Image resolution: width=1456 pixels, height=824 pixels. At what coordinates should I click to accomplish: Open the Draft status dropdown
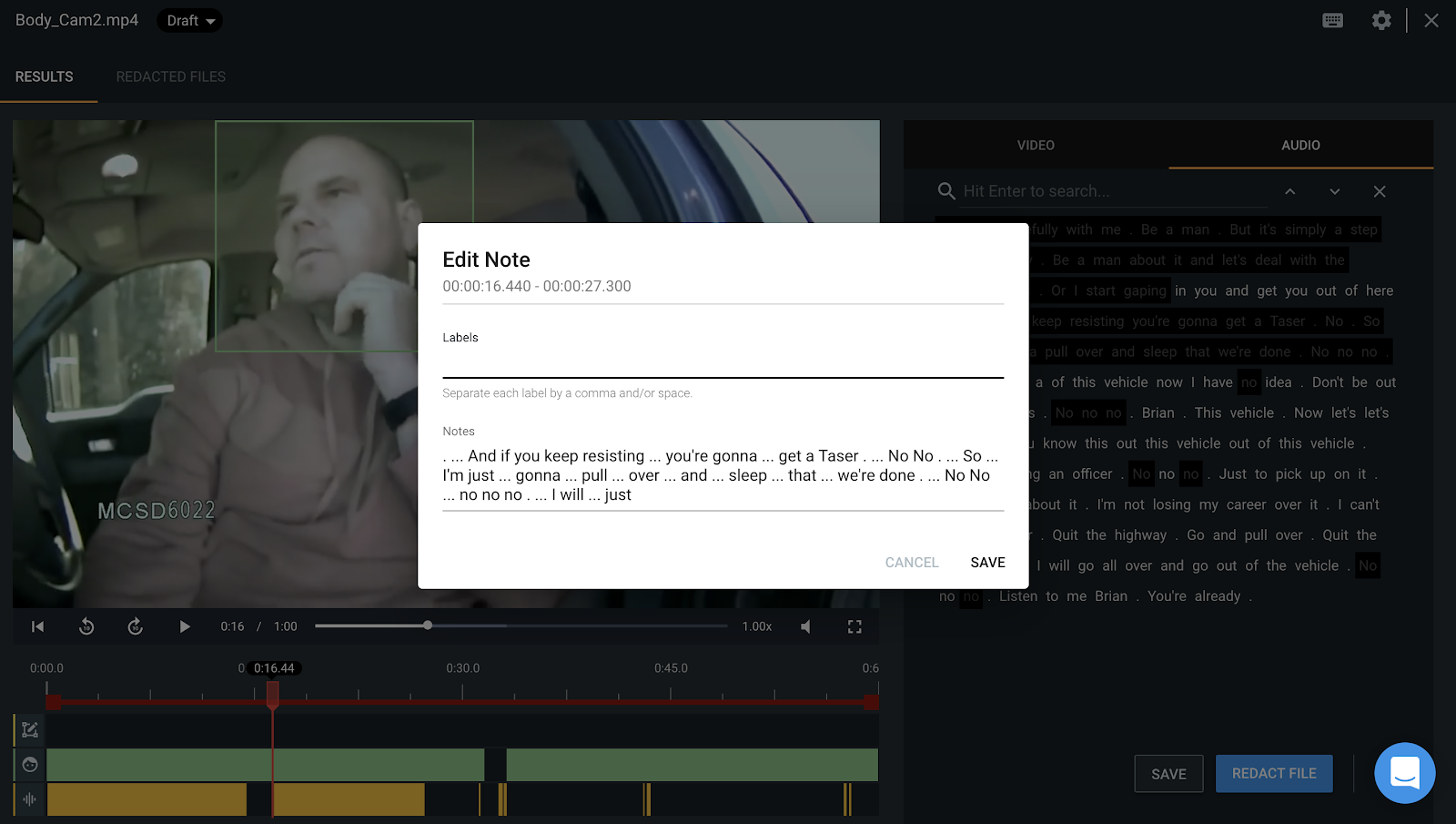click(189, 20)
